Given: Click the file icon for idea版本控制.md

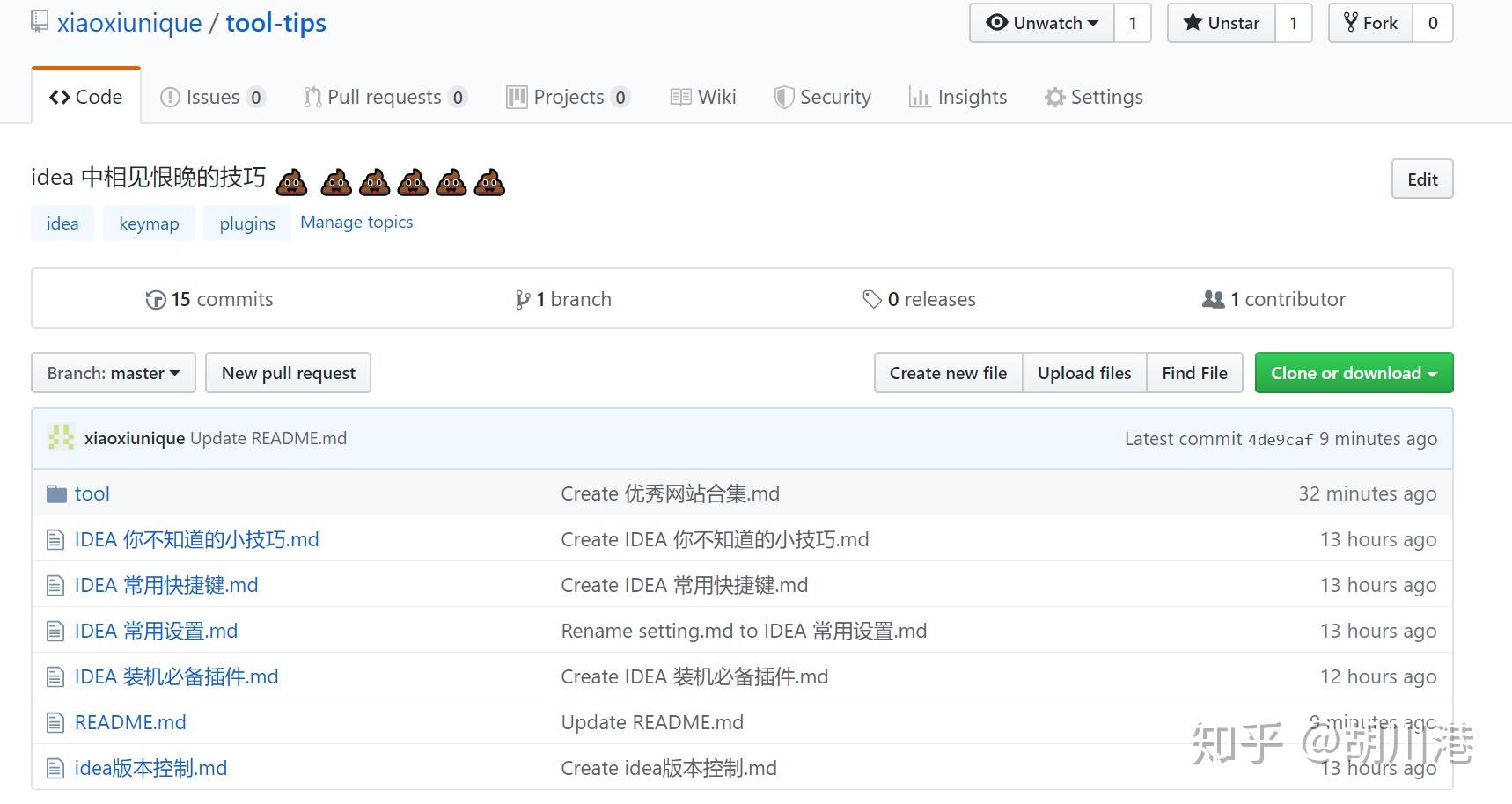Looking at the screenshot, I should (x=55, y=768).
